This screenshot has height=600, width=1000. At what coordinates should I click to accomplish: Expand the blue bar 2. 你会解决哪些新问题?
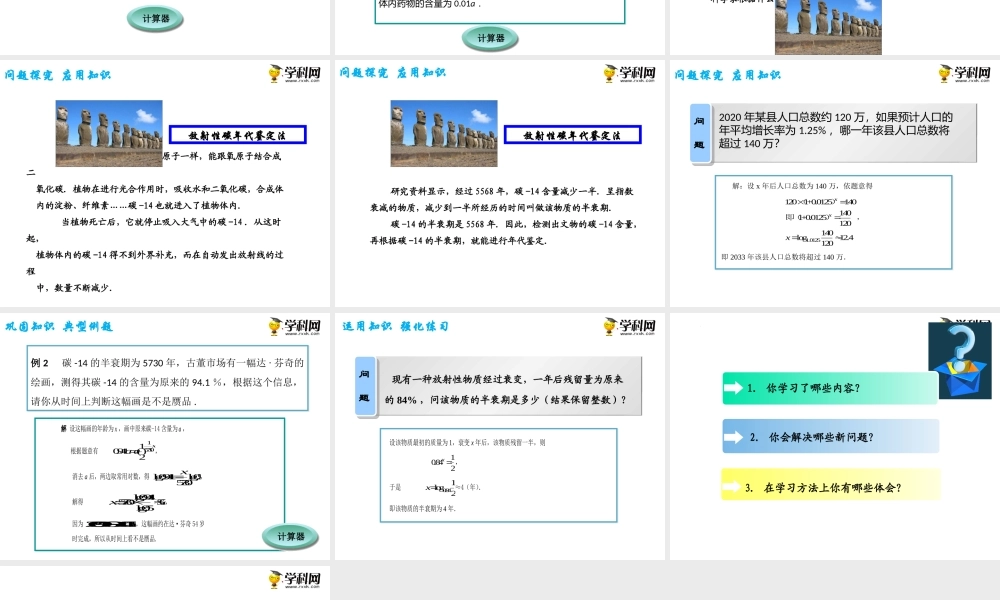pos(830,436)
